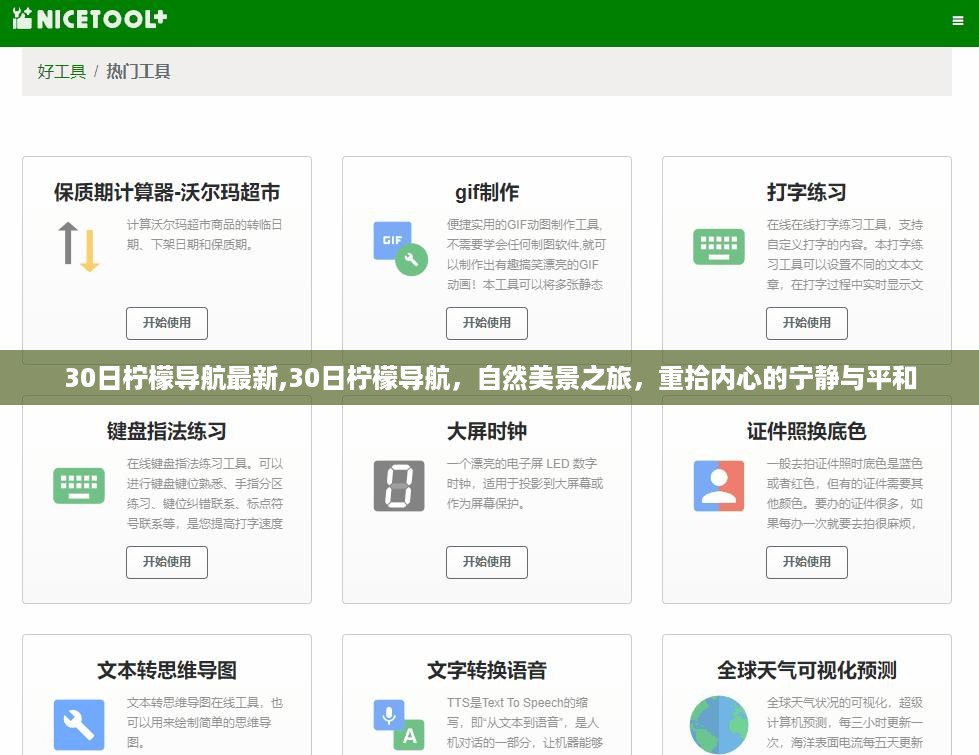
Task: Open the hamburger menu in header
Action: (957, 20)
